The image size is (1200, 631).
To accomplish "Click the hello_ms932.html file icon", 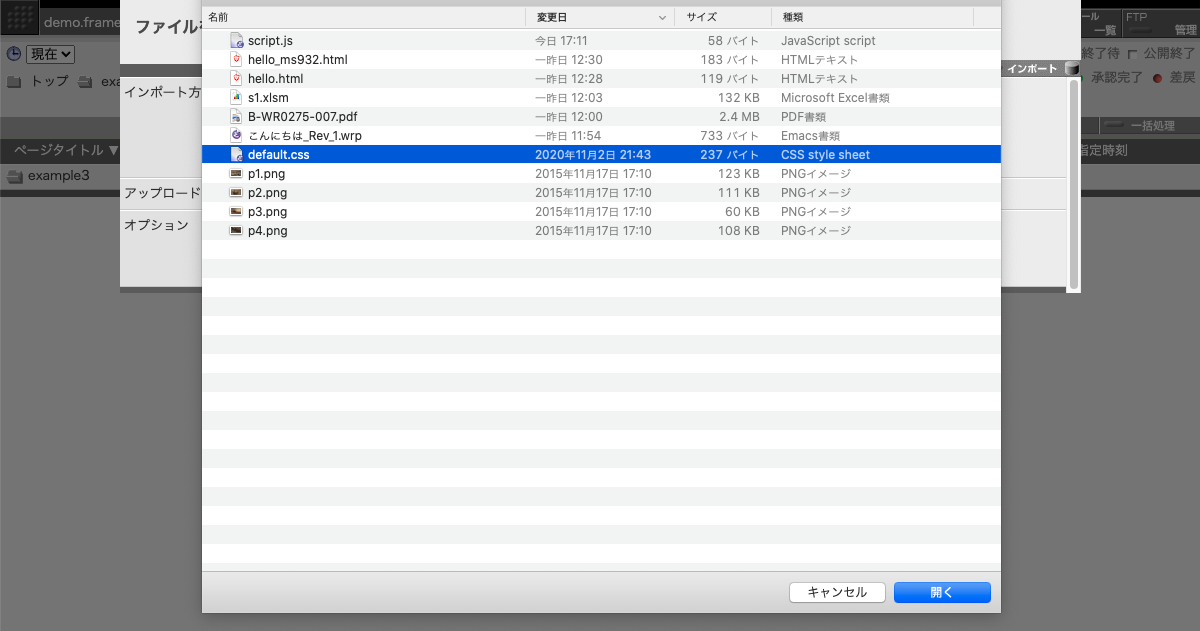I will click(236, 60).
